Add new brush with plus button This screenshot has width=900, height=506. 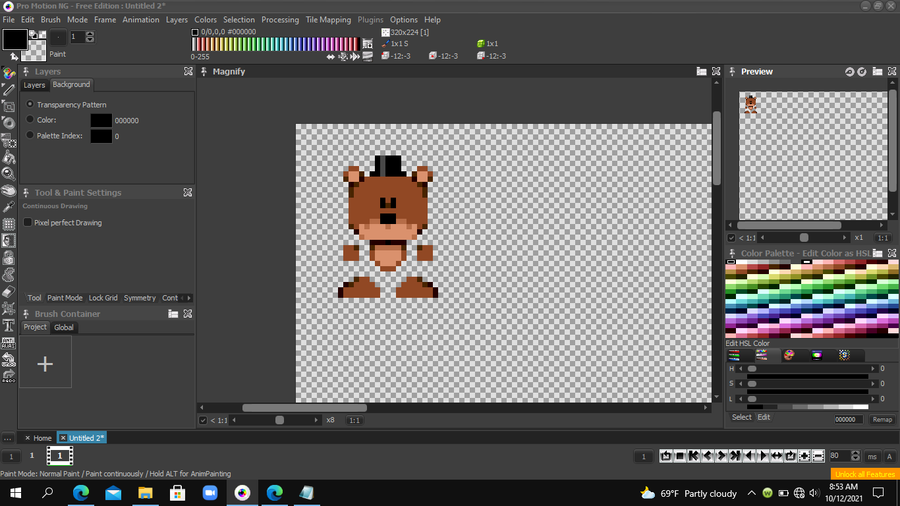tap(45, 363)
